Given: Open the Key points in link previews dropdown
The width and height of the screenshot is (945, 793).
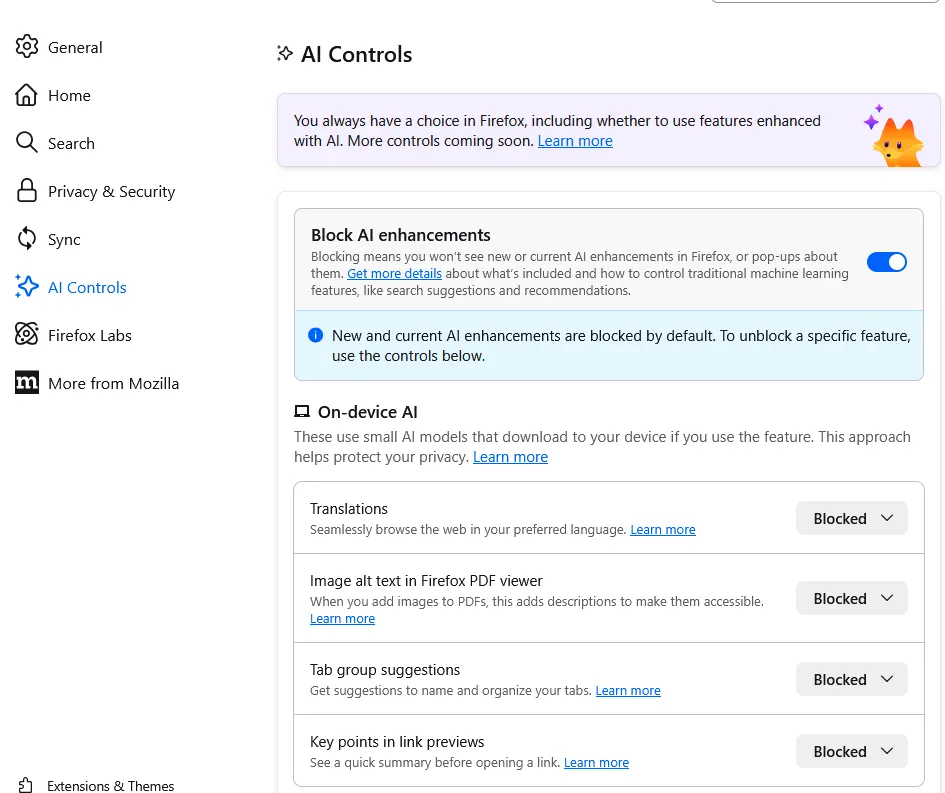Looking at the screenshot, I should (851, 751).
